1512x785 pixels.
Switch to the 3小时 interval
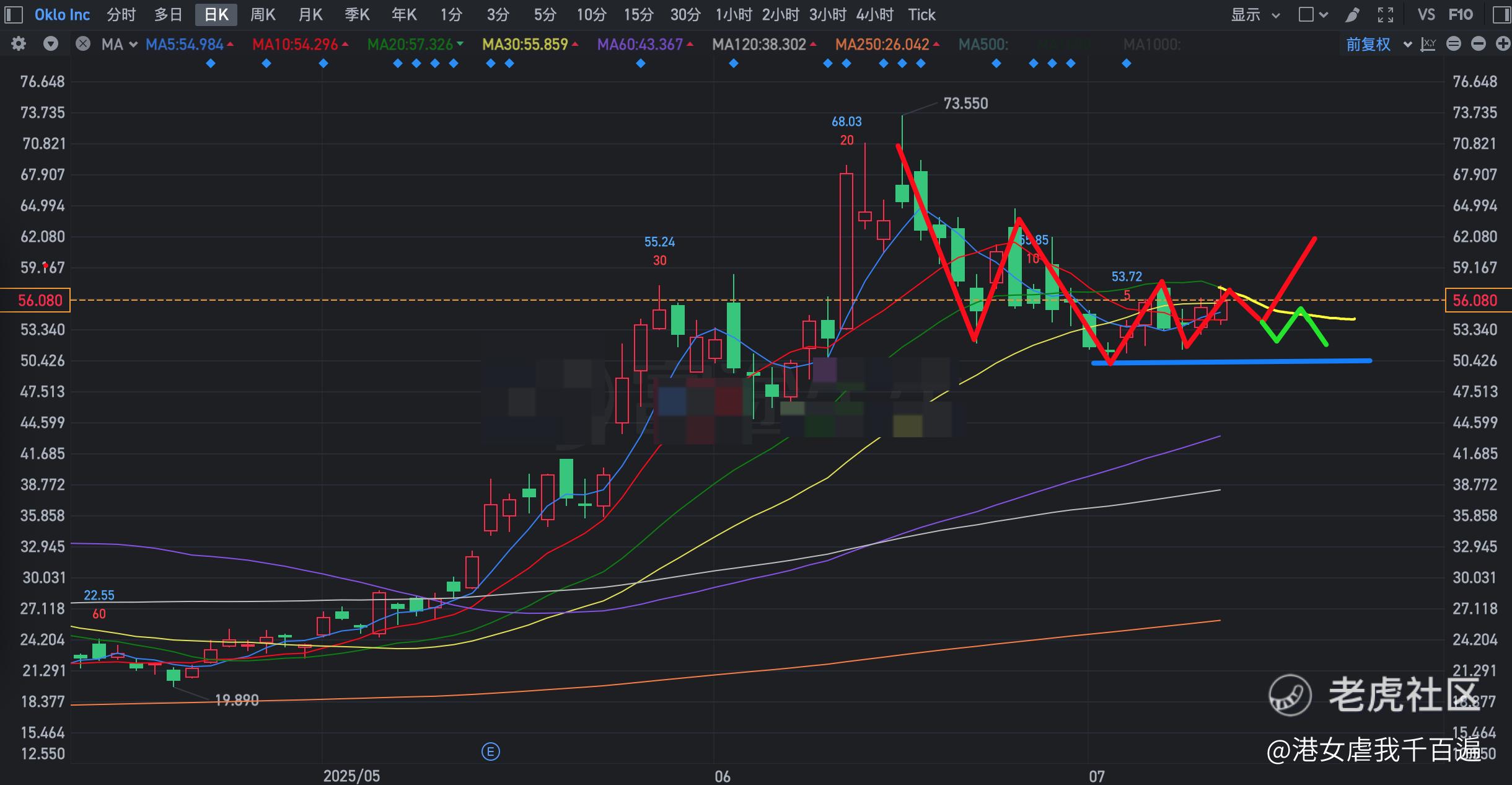click(x=828, y=14)
